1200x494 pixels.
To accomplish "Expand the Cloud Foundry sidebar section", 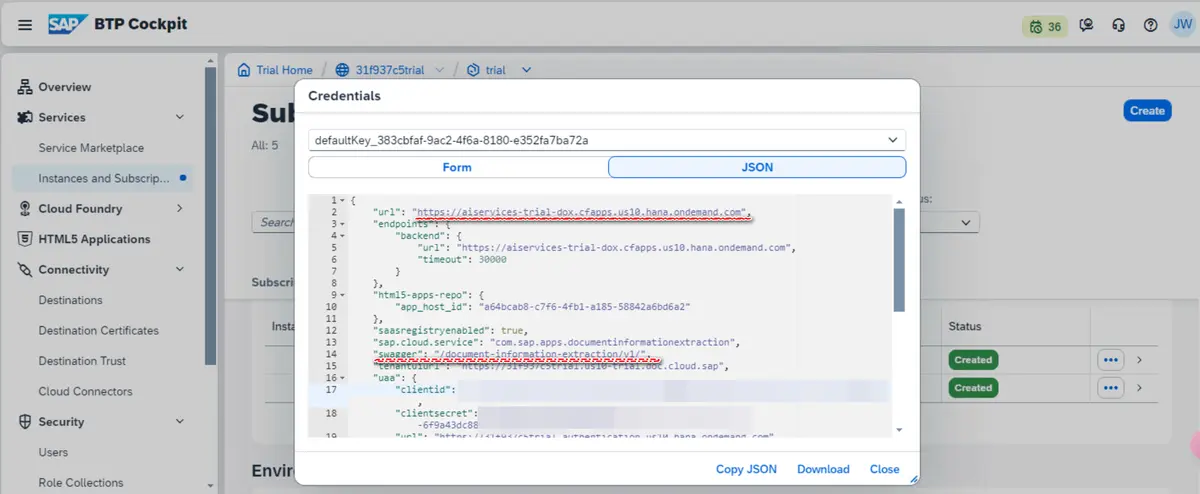I will [180, 209].
